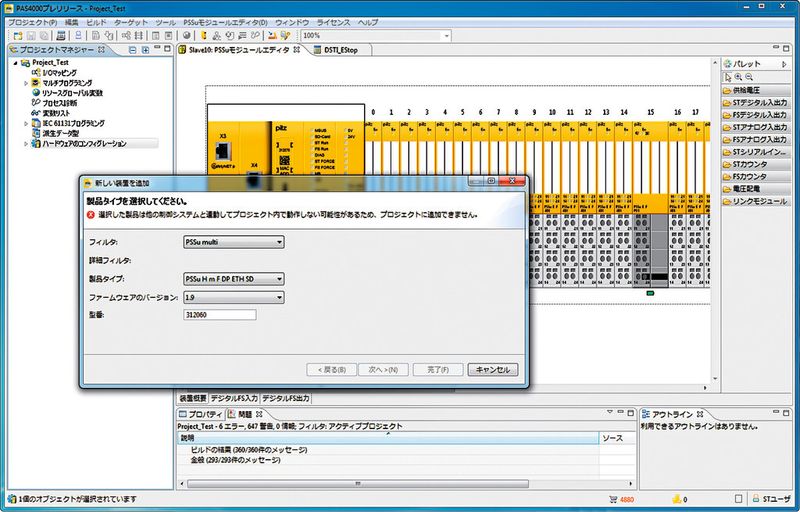The image size is (800, 512).
Task: Click the error count icon in status bar
Action: [613, 498]
